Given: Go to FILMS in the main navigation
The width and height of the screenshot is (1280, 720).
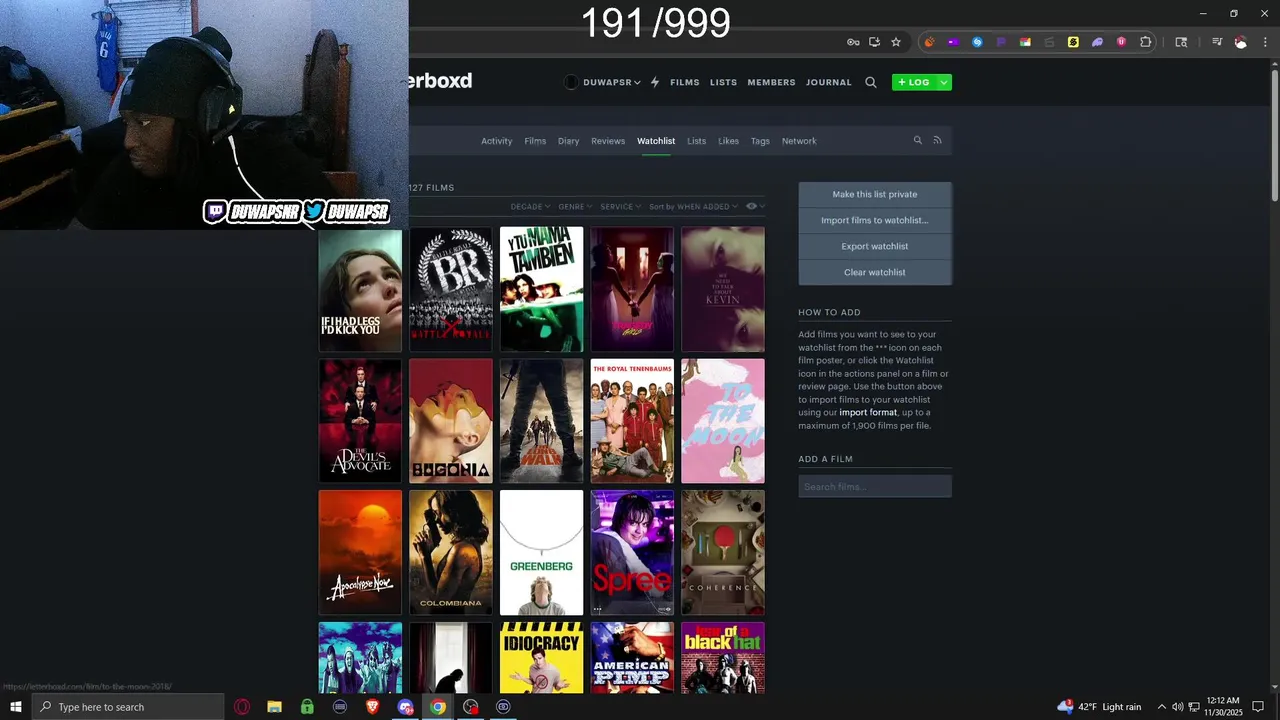Looking at the screenshot, I should click(685, 82).
